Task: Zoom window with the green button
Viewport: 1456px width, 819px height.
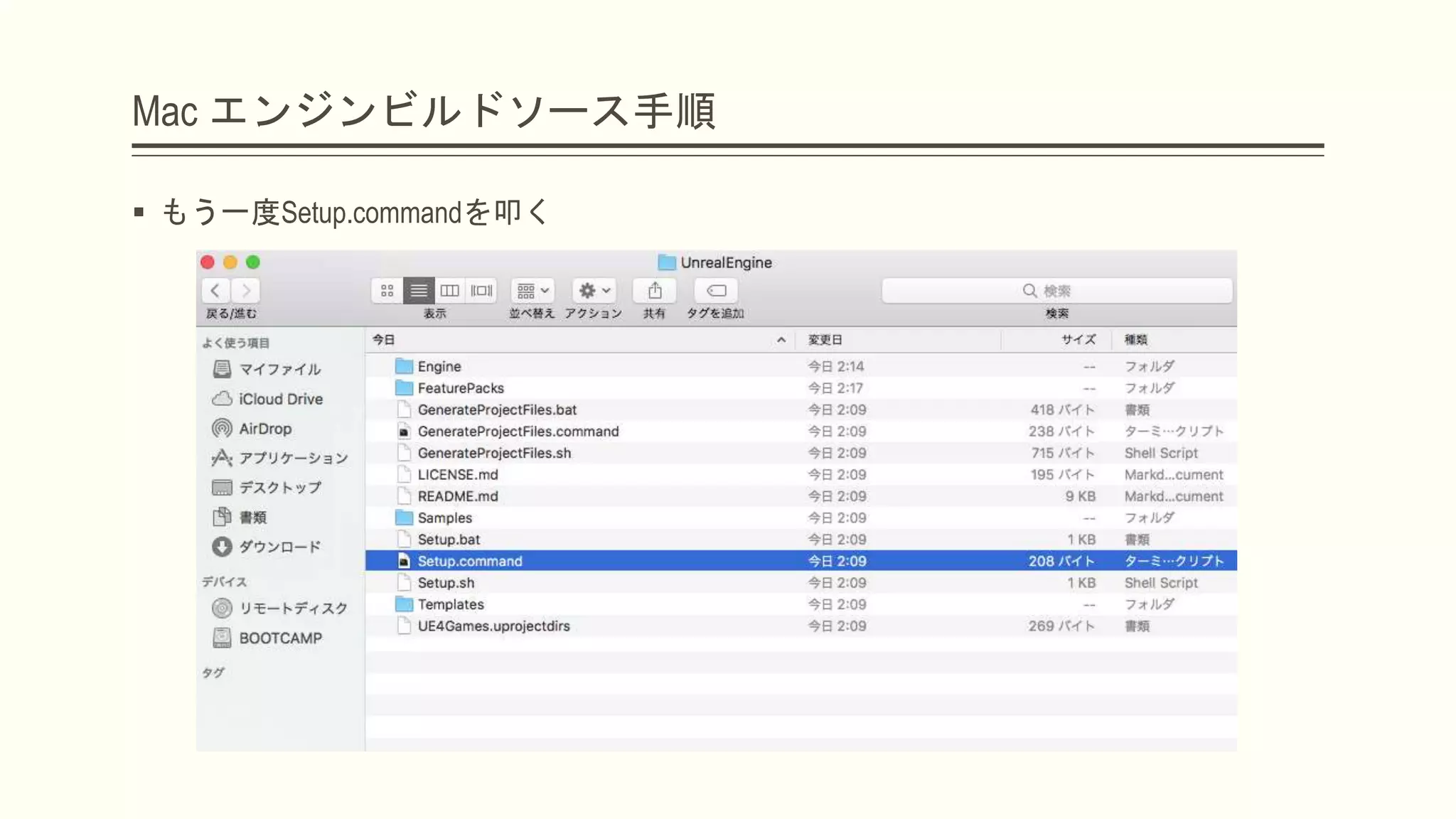Action: coord(253,262)
